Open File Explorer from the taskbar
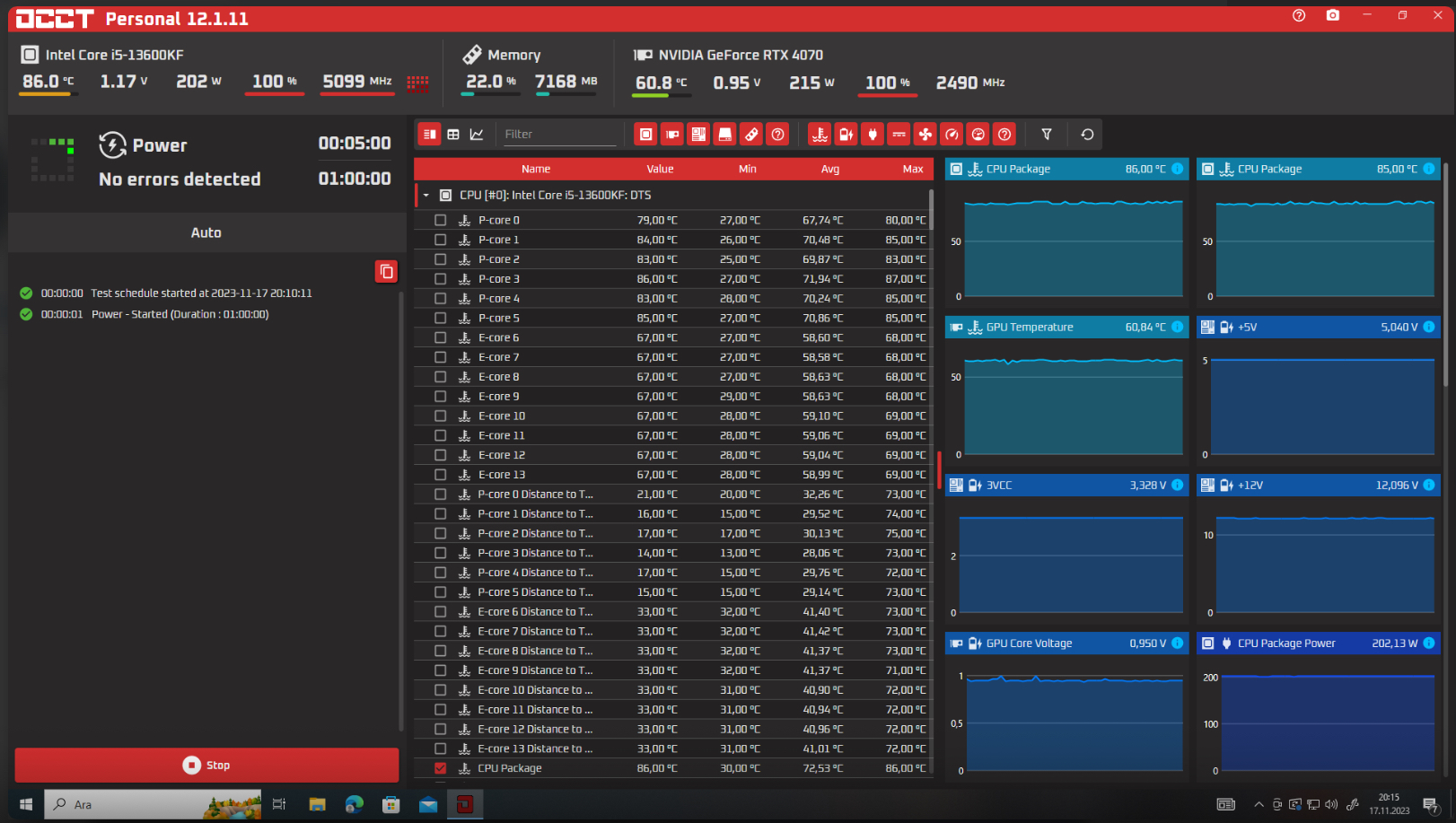This screenshot has height=823, width=1456. 317,804
